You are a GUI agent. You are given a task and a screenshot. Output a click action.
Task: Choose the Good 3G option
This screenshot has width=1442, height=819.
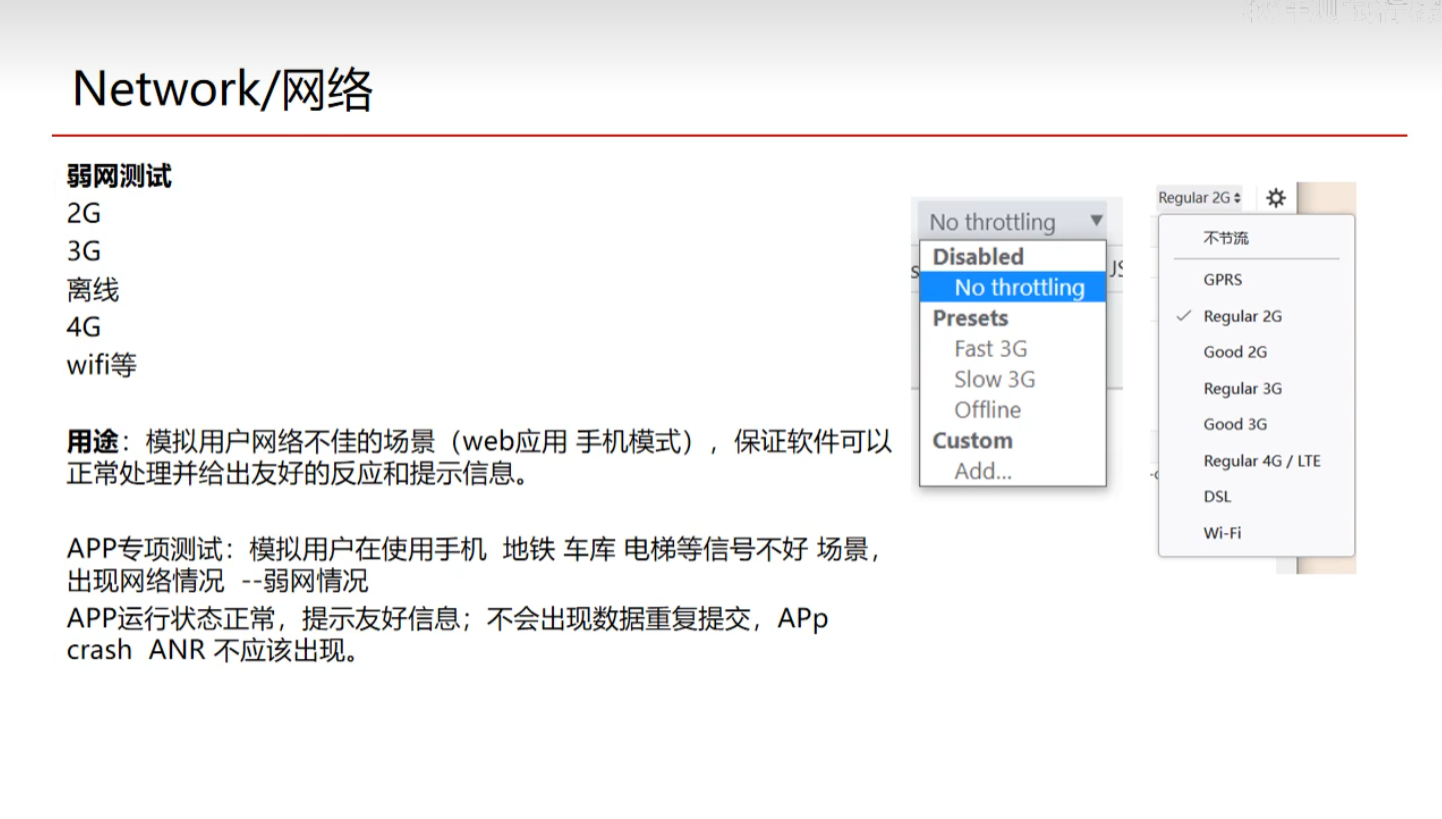[x=1235, y=424]
